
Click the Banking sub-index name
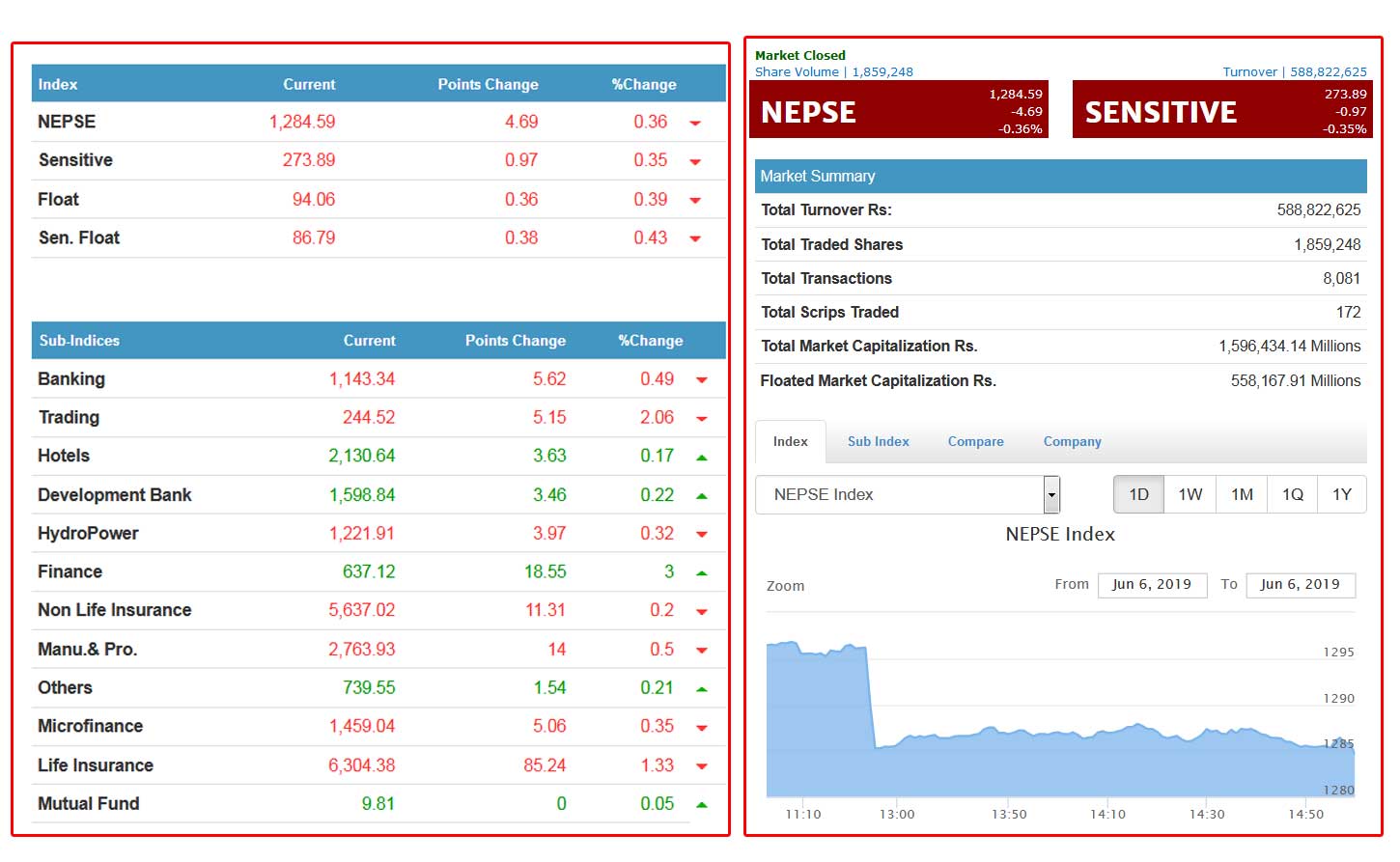click(71, 379)
